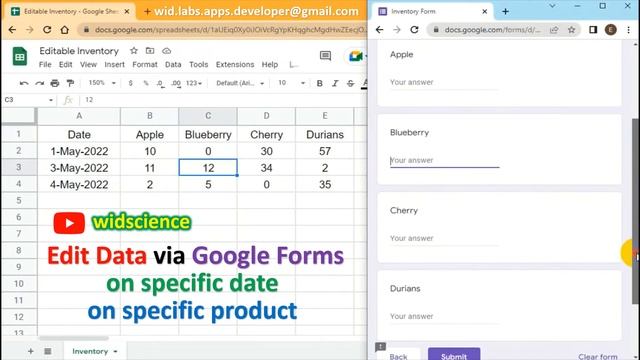Open the zoom 150% dropdown
The height and width of the screenshot is (360, 640).
102,83
